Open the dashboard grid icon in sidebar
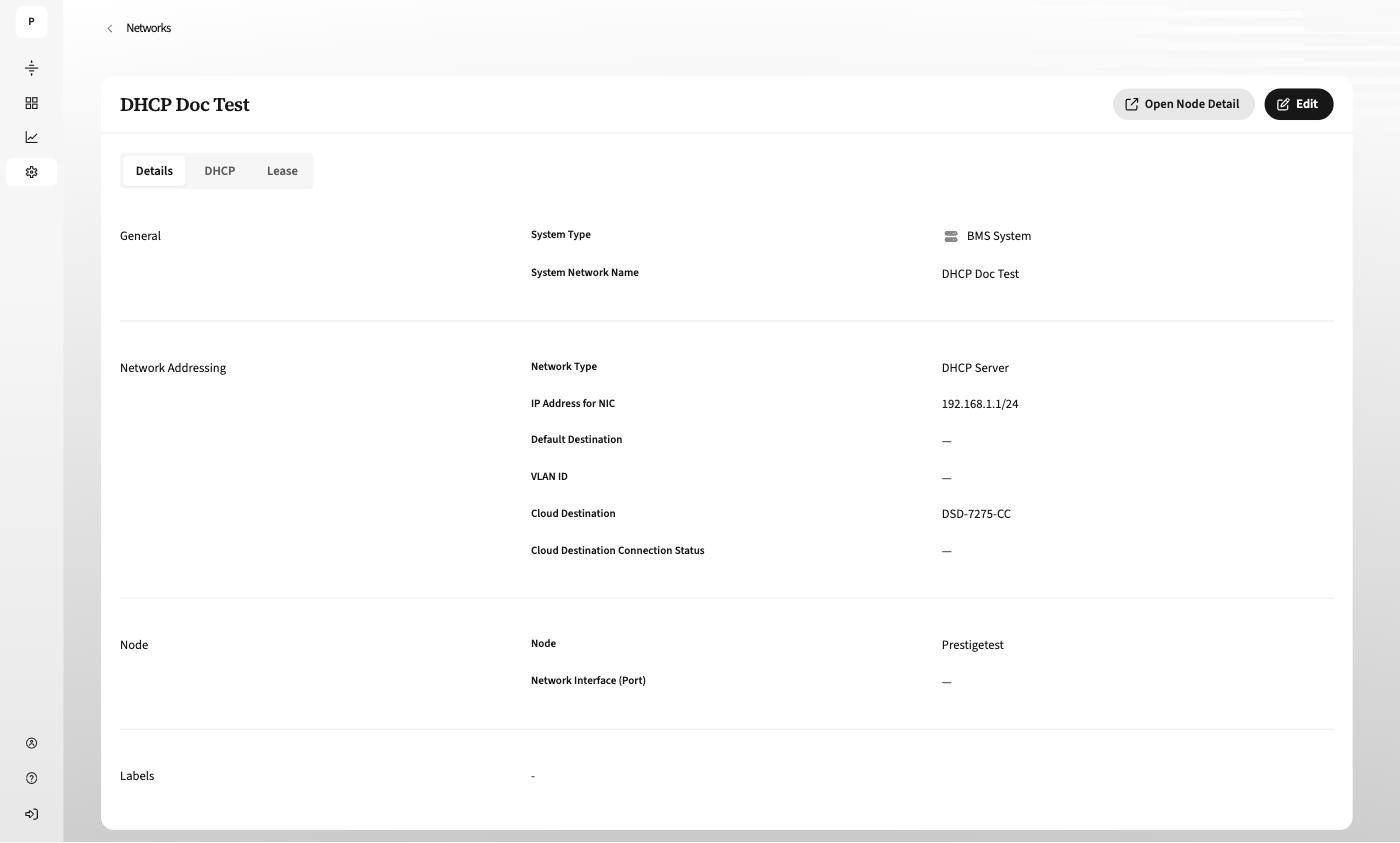 (31, 103)
